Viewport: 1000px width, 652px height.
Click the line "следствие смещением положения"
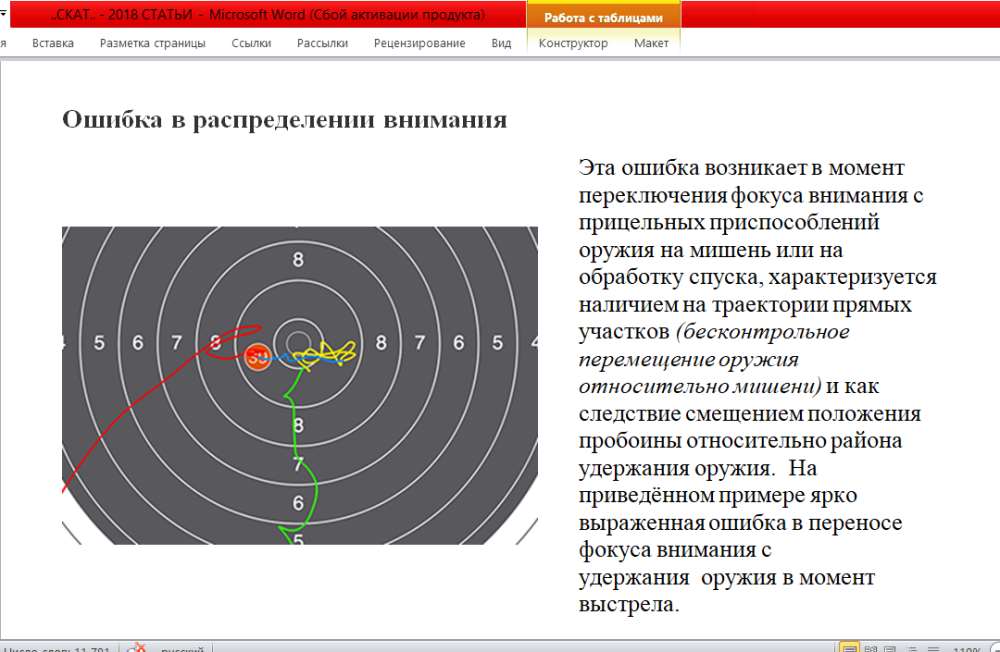(x=749, y=414)
